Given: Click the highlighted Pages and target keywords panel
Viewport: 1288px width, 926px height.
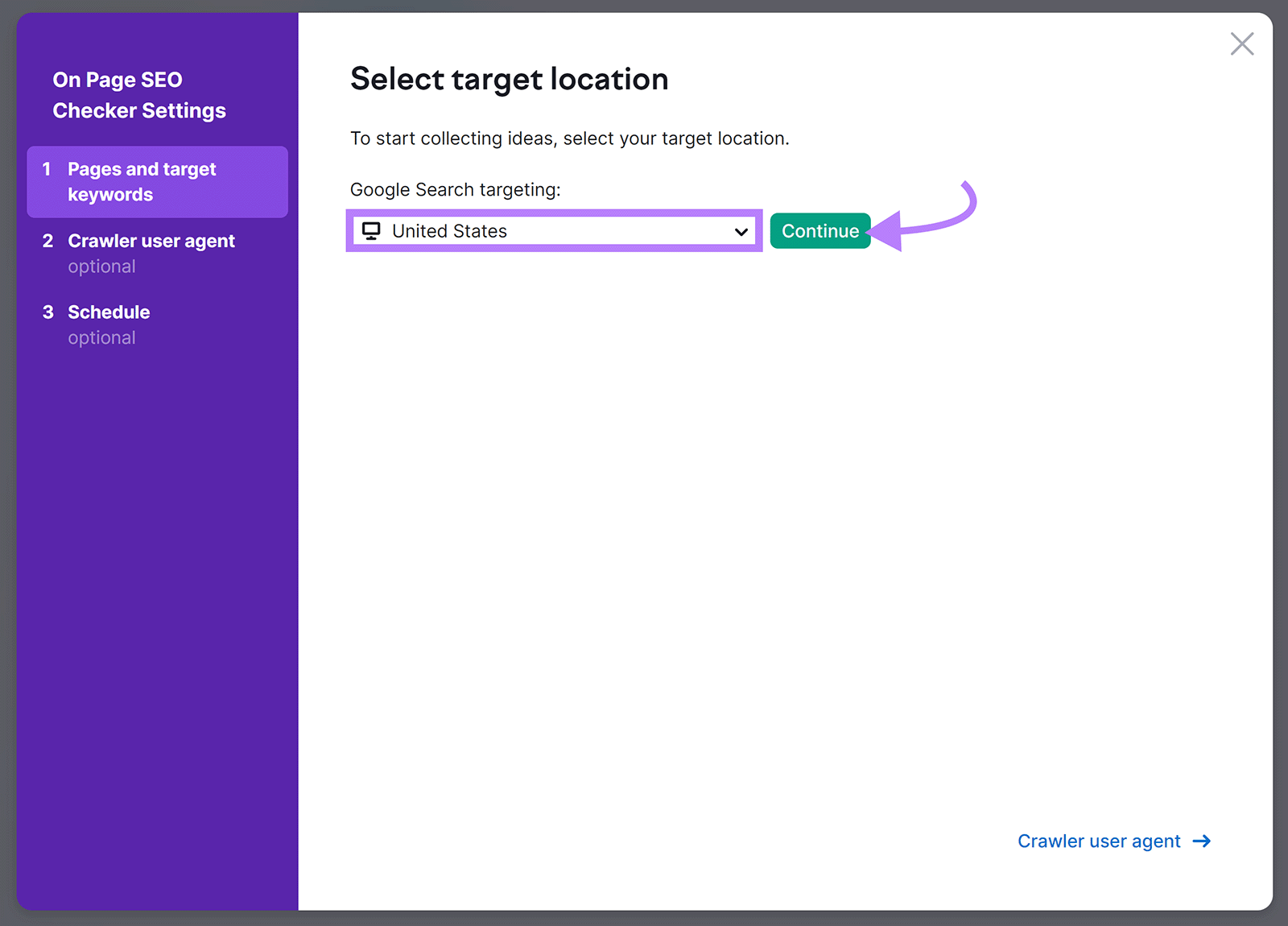Looking at the screenshot, I should coord(157,181).
